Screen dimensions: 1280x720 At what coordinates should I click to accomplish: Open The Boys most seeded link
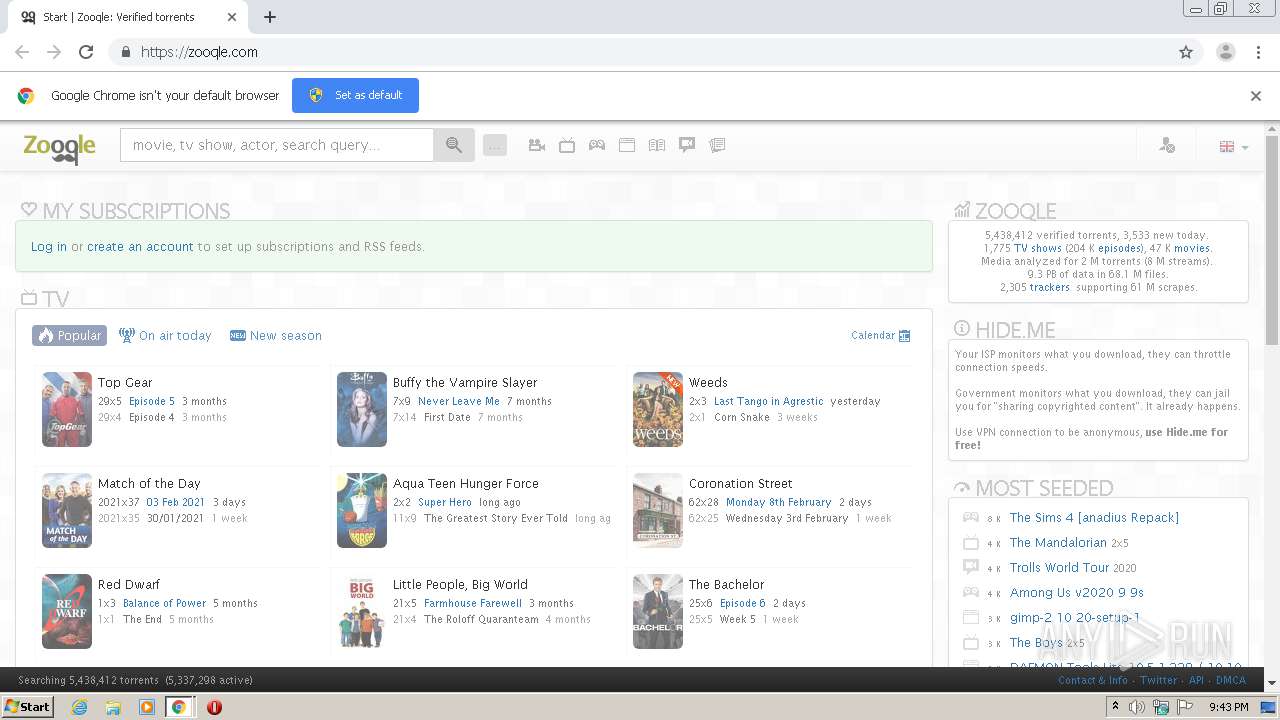point(1036,642)
